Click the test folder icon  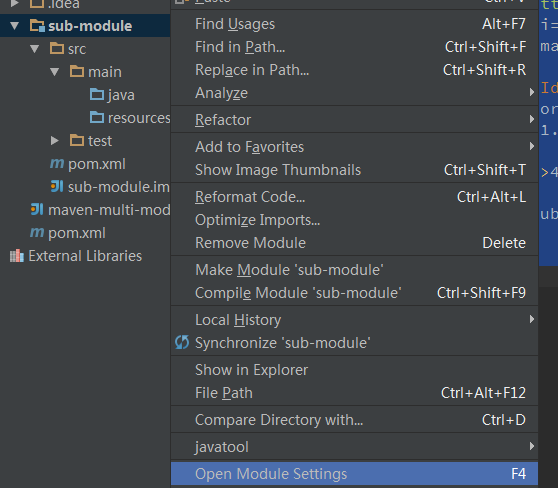click(x=77, y=141)
